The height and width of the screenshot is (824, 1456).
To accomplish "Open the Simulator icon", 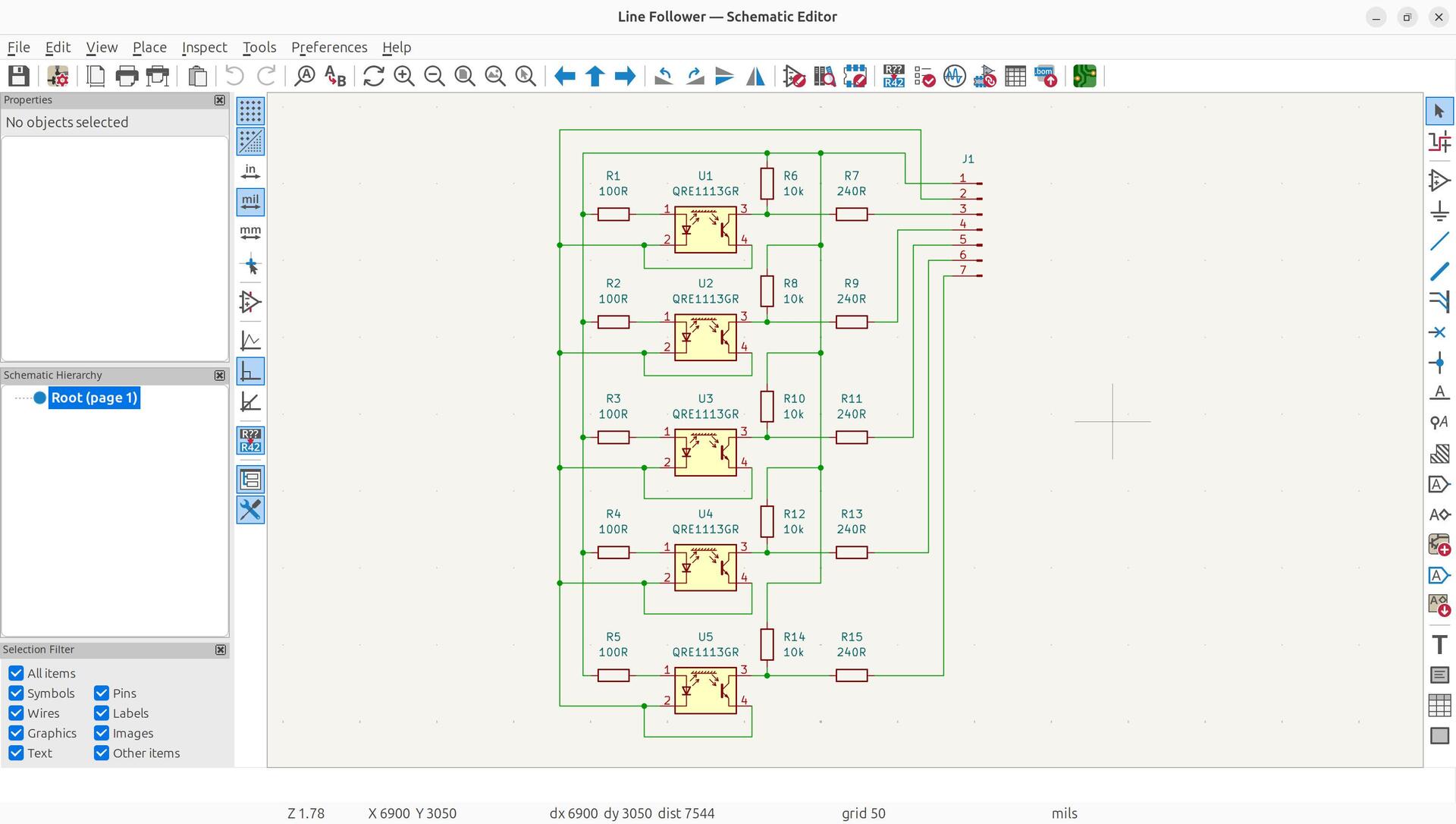I will click(955, 76).
